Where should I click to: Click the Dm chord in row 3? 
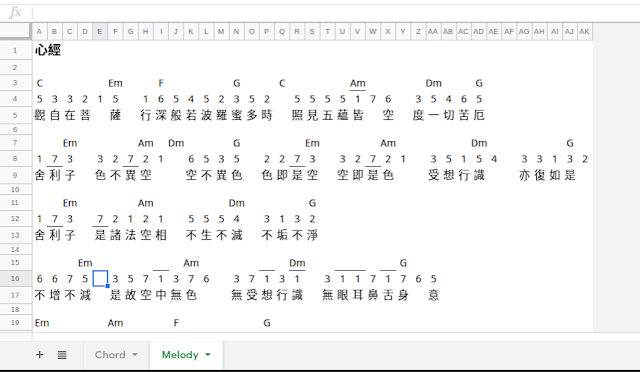433,83
